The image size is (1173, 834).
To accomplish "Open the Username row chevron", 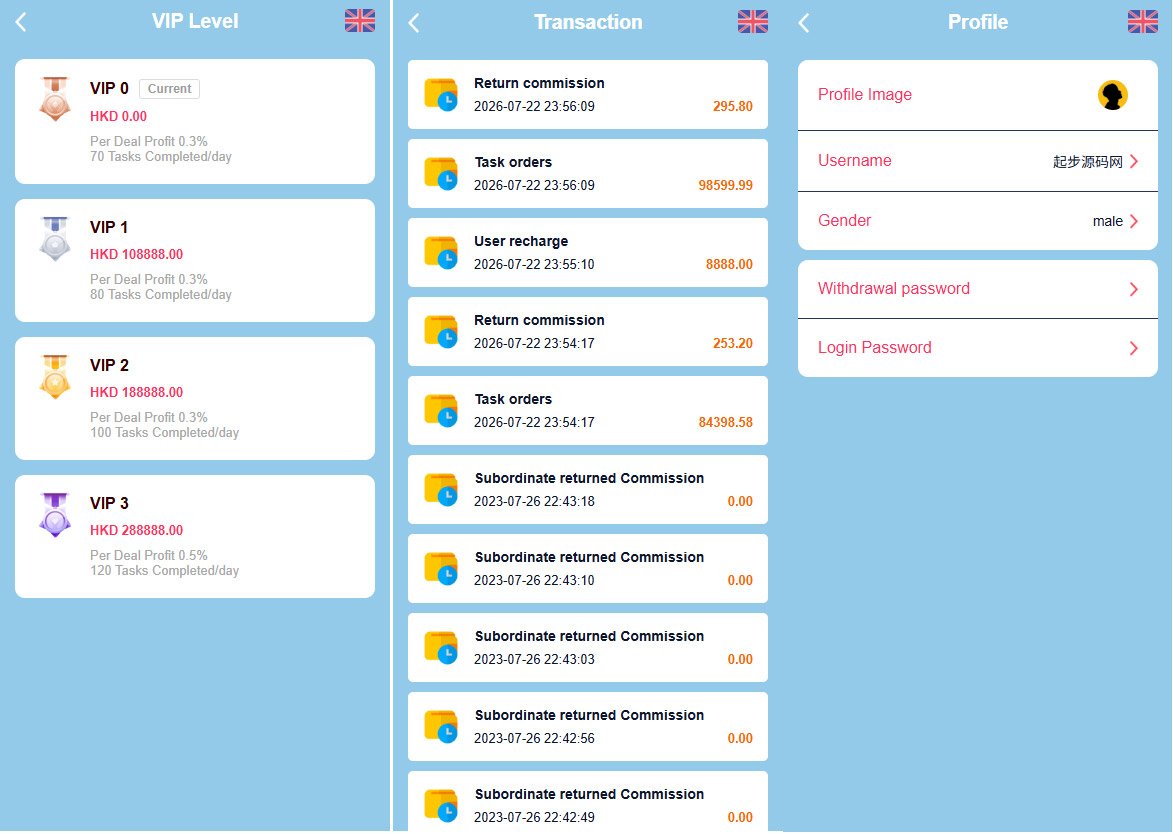I will point(1134,161).
